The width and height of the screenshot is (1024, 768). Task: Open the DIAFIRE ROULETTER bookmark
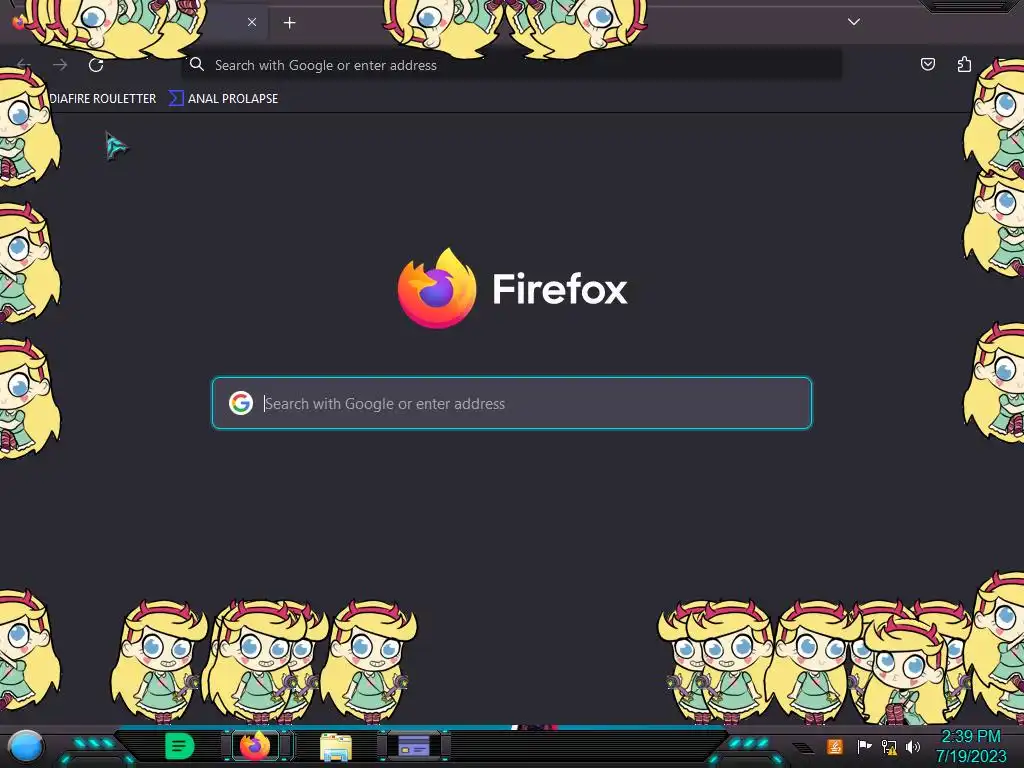tap(103, 99)
